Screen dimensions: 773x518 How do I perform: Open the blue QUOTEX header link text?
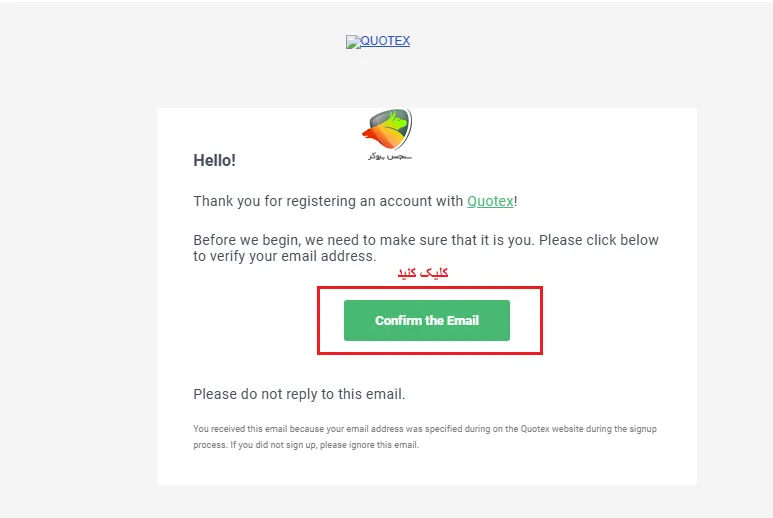pos(384,41)
